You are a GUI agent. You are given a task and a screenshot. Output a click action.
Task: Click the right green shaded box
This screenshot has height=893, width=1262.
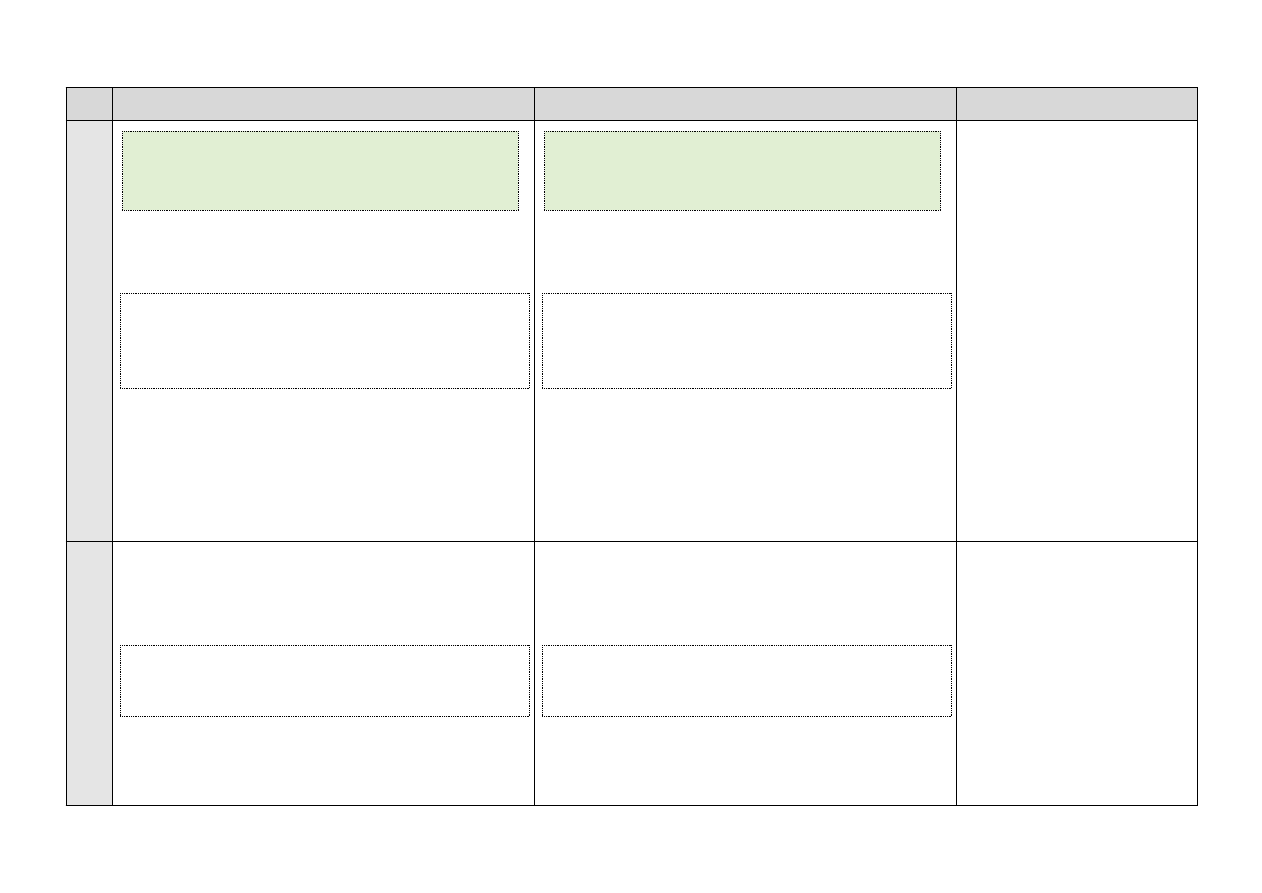coord(742,171)
